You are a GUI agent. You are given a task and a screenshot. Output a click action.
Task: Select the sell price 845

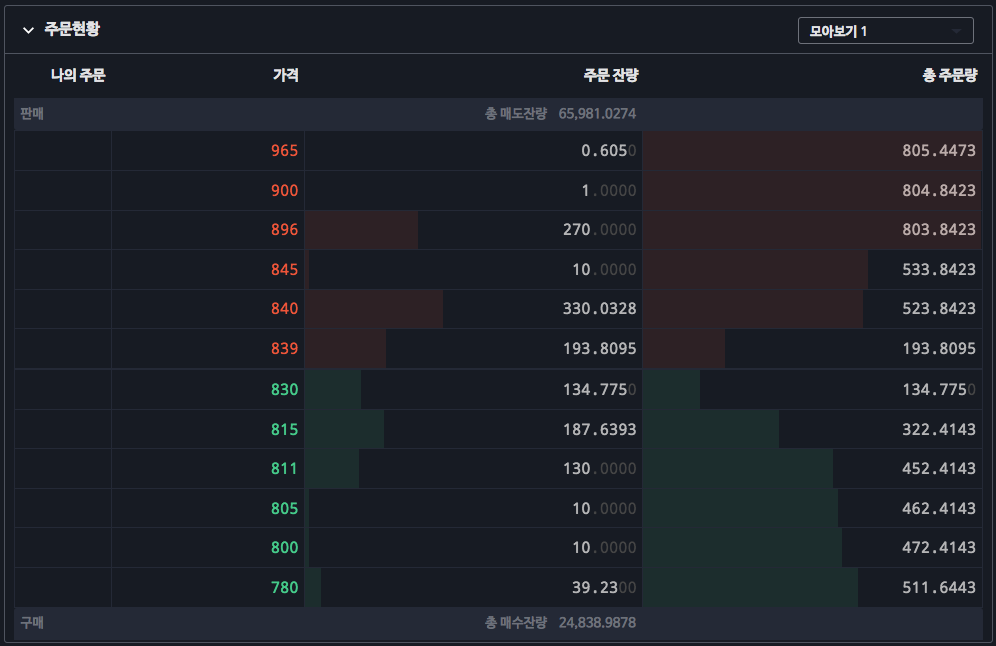tap(285, 269)
